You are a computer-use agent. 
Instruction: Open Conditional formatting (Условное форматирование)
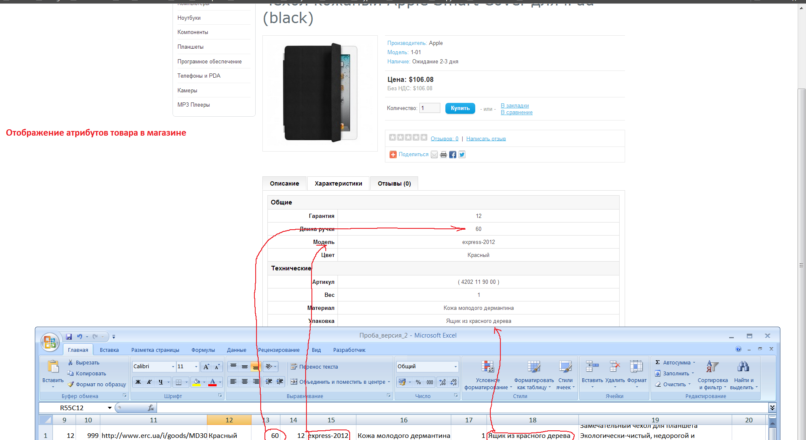click(x=487, y=375)
